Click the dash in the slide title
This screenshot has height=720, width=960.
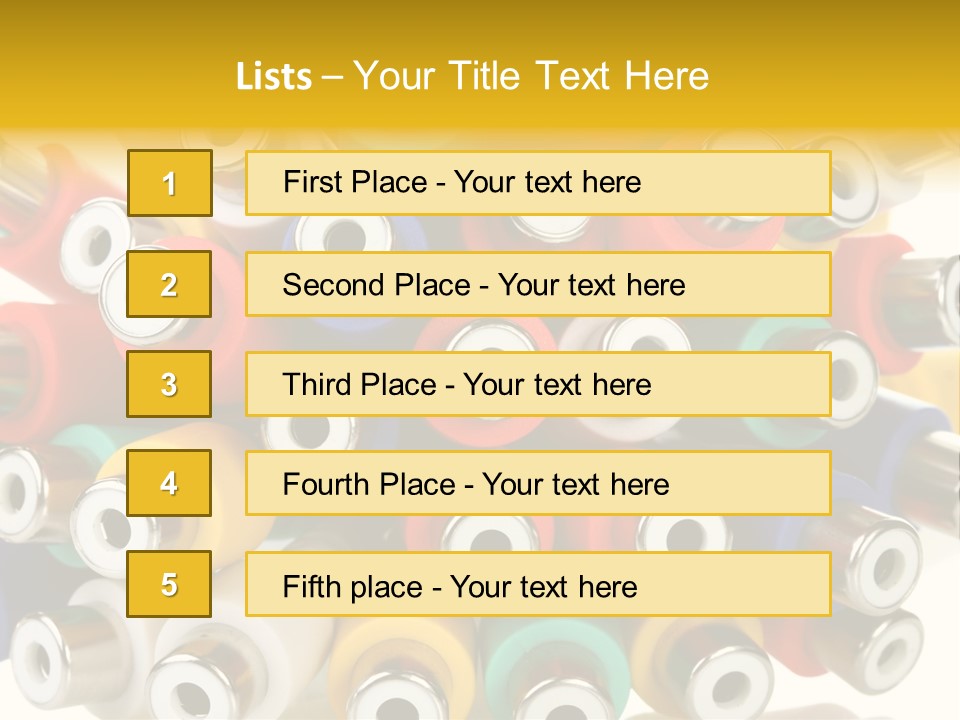[332, 77]
